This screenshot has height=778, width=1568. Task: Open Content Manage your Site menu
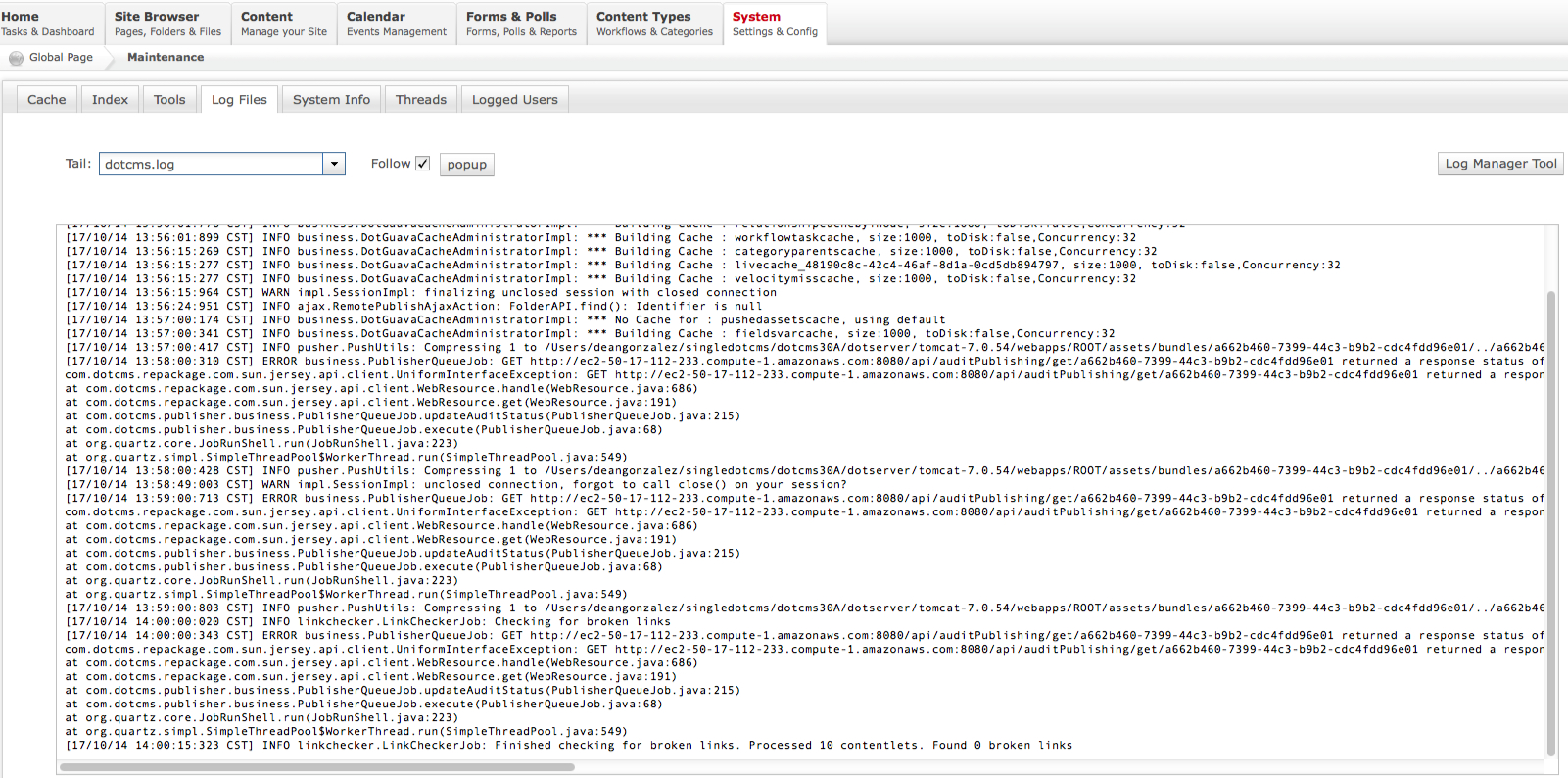(x=283, y=24)
